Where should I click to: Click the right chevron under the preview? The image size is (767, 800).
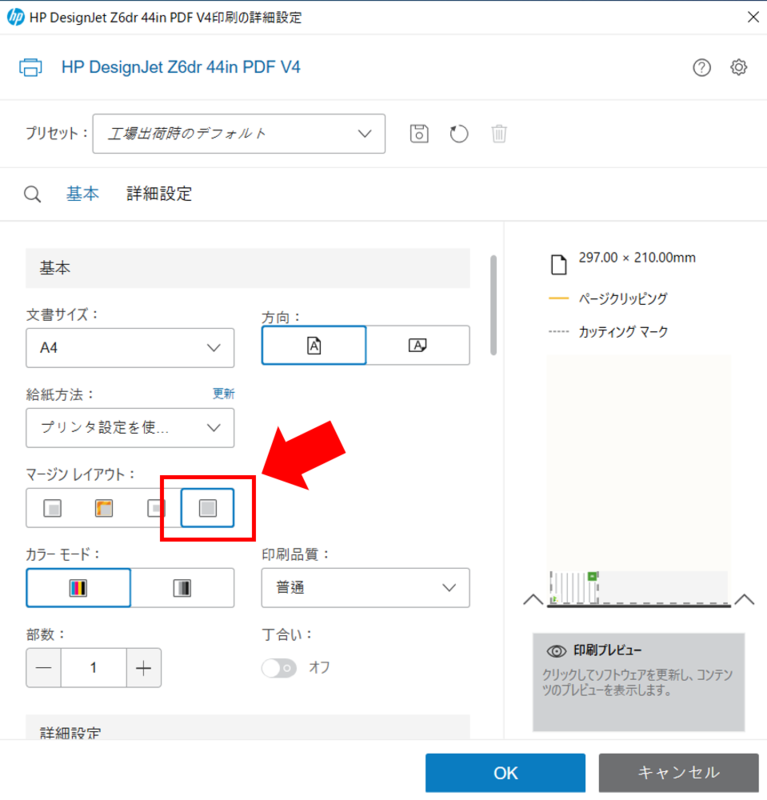745,599
